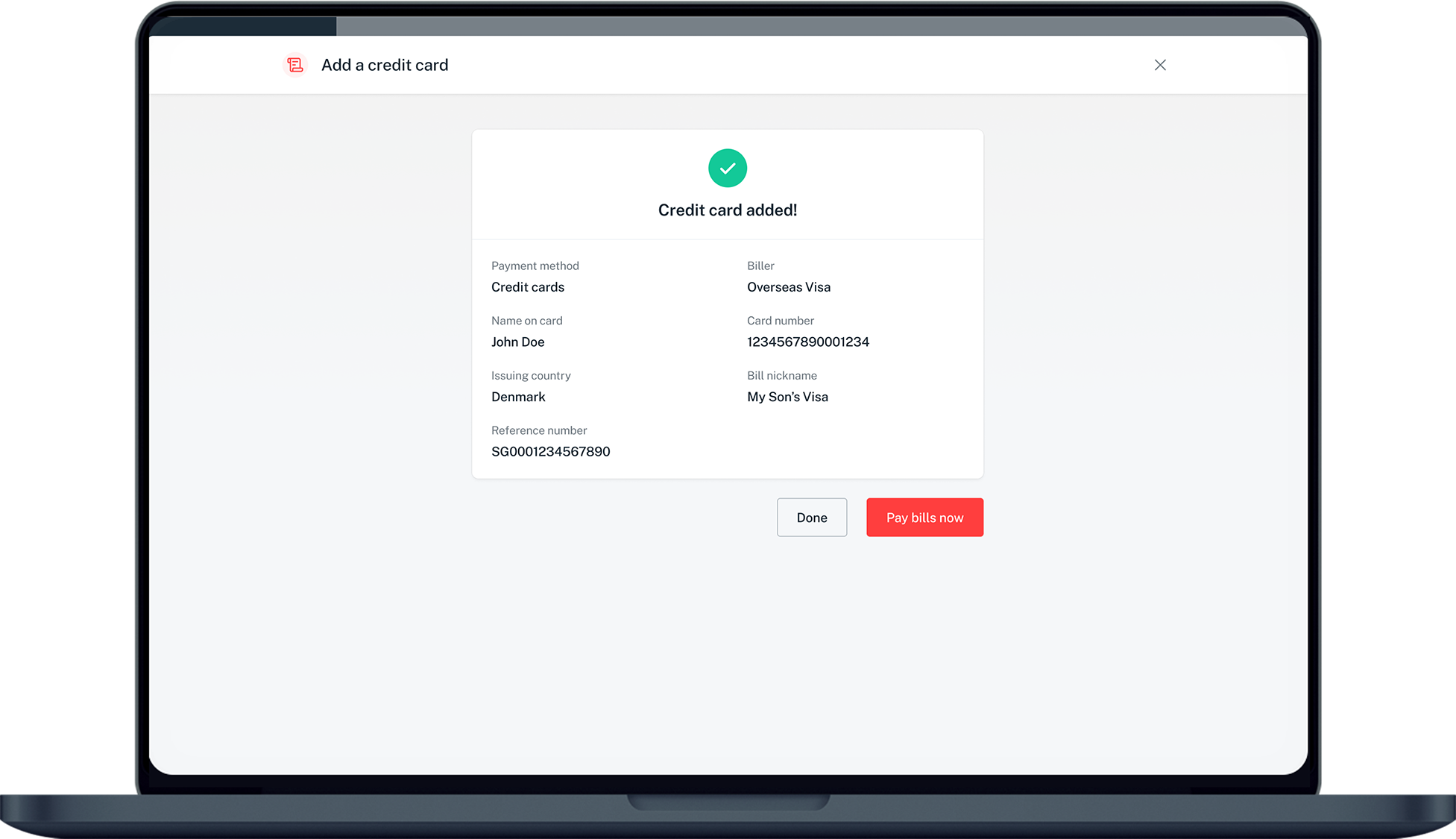This screenshot has height=839, width=1456.
Task: Click the 'My Son's Visa' nickname value
Action: tap(787, 397)
